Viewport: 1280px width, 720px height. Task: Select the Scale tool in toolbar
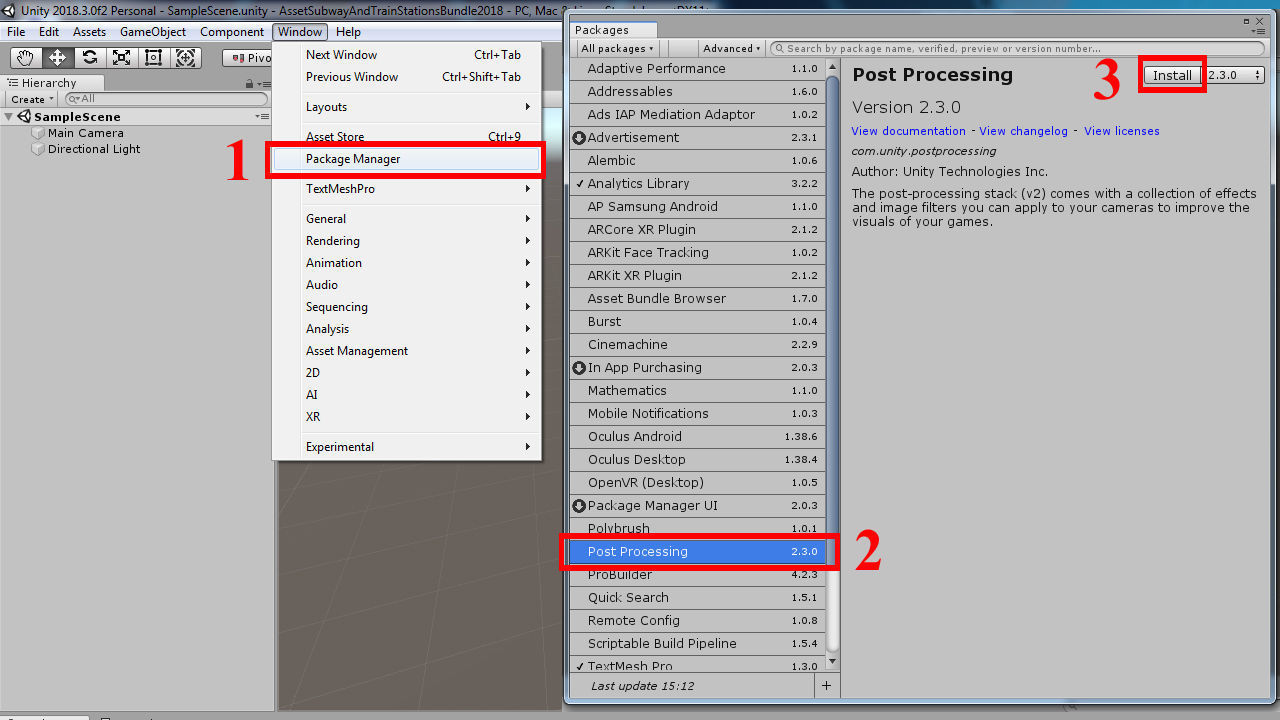click(121, 58)
